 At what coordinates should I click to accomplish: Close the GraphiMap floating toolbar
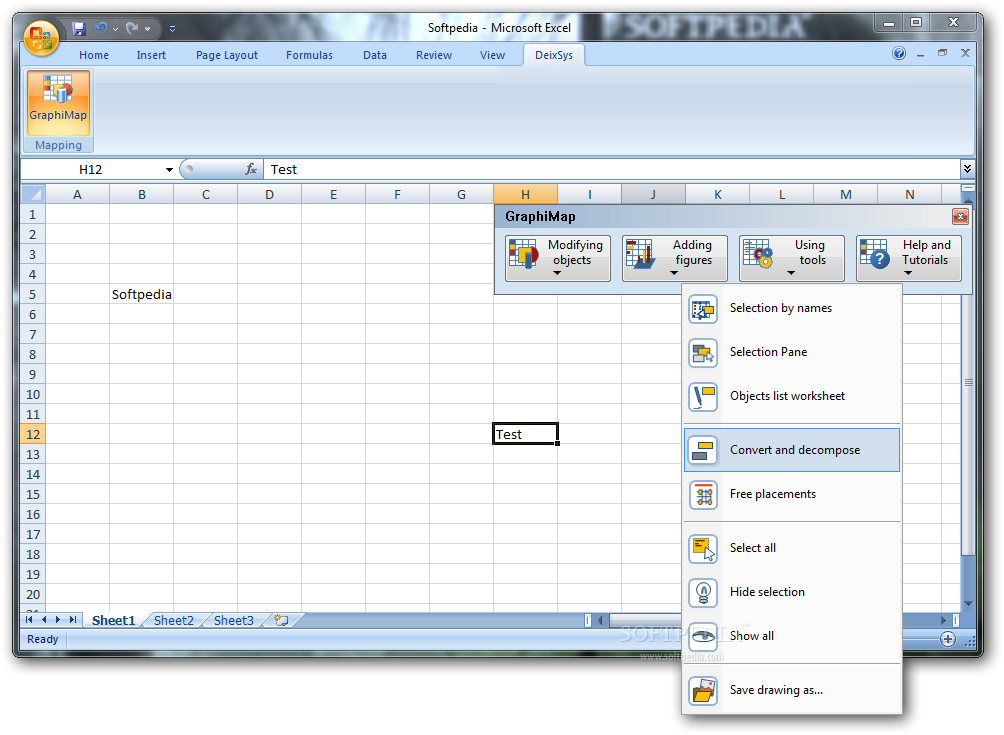(960, 217)
